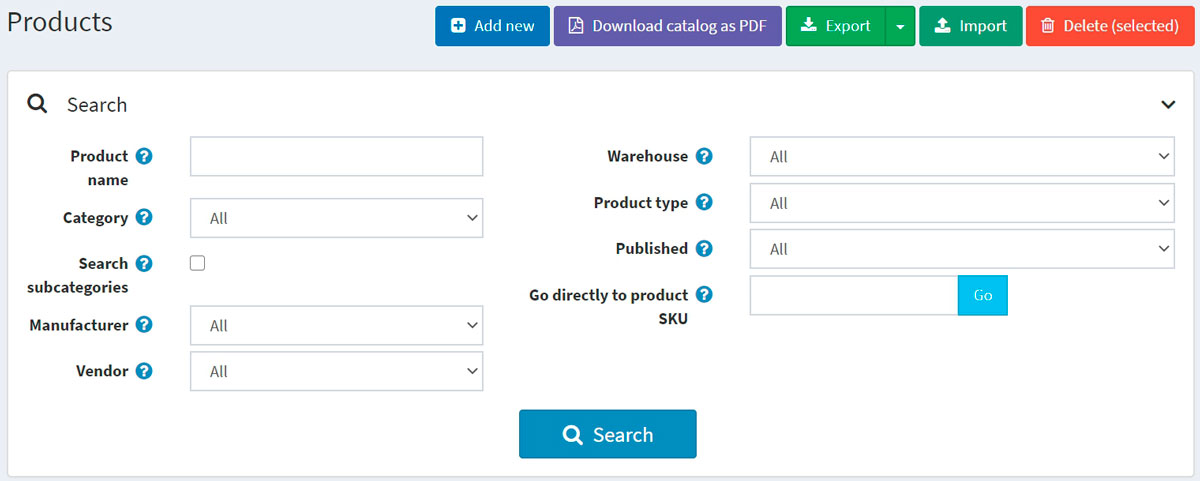Click help icon for Go directly to SKU
Screen dimensions: 1200x481
(x=704, y=295)
